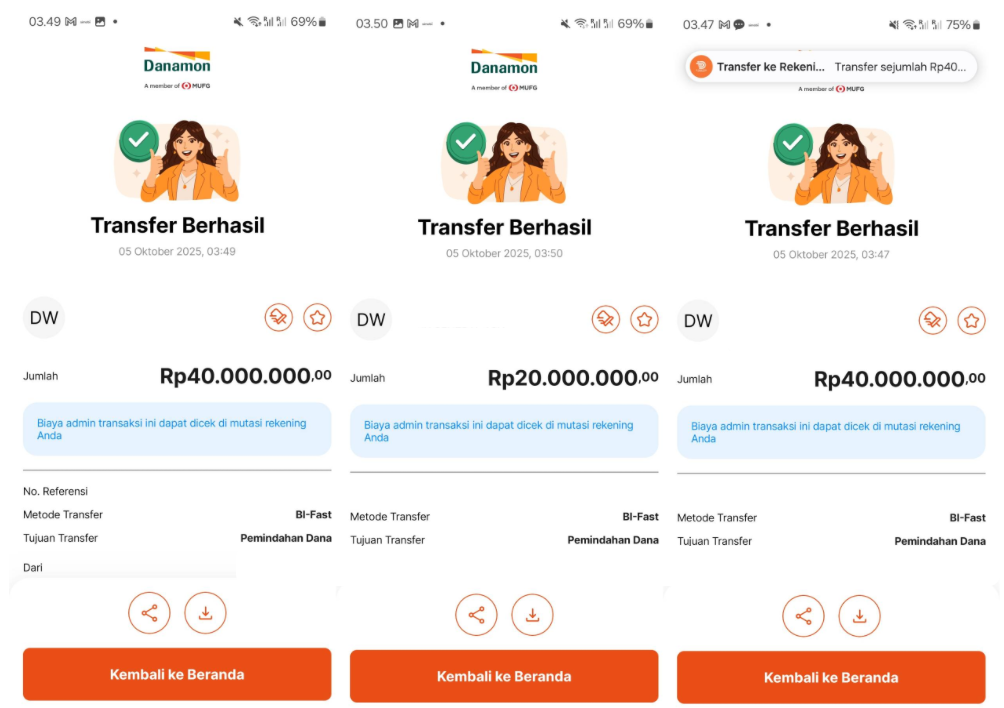
Task: Download the 03:47 transfer receipt
Action: 859,616
